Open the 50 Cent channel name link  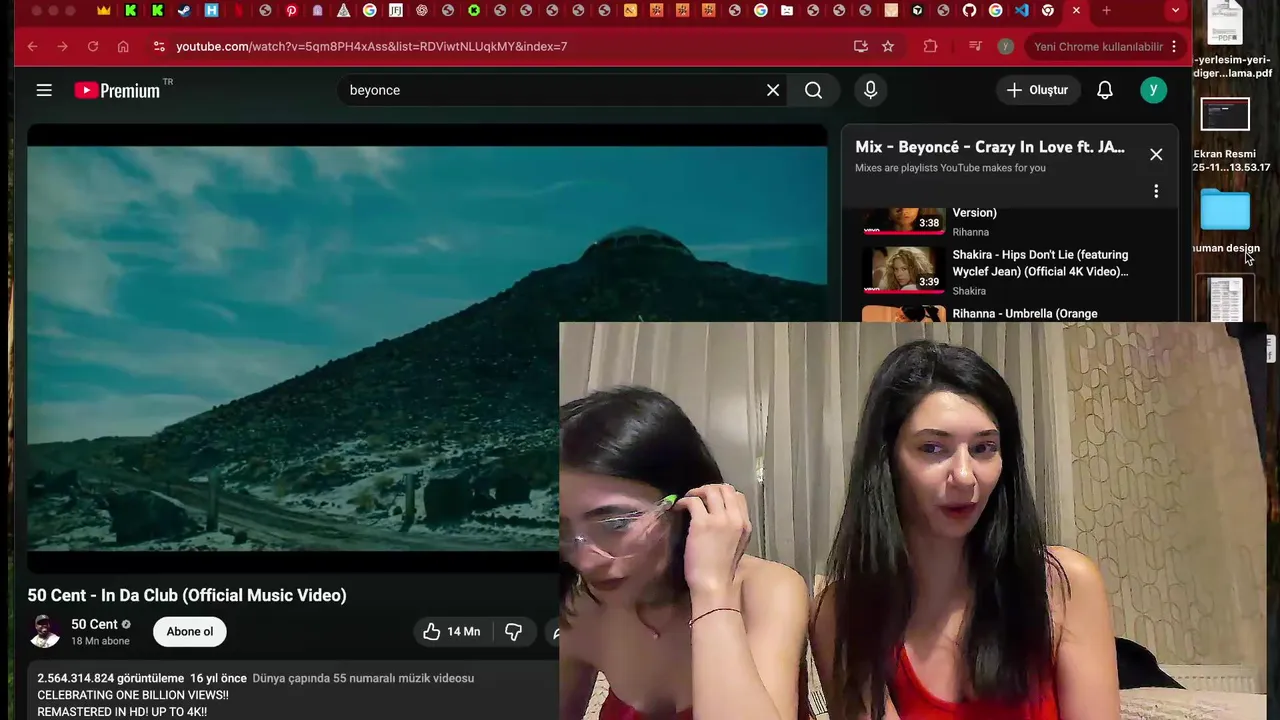pos(94,624)
